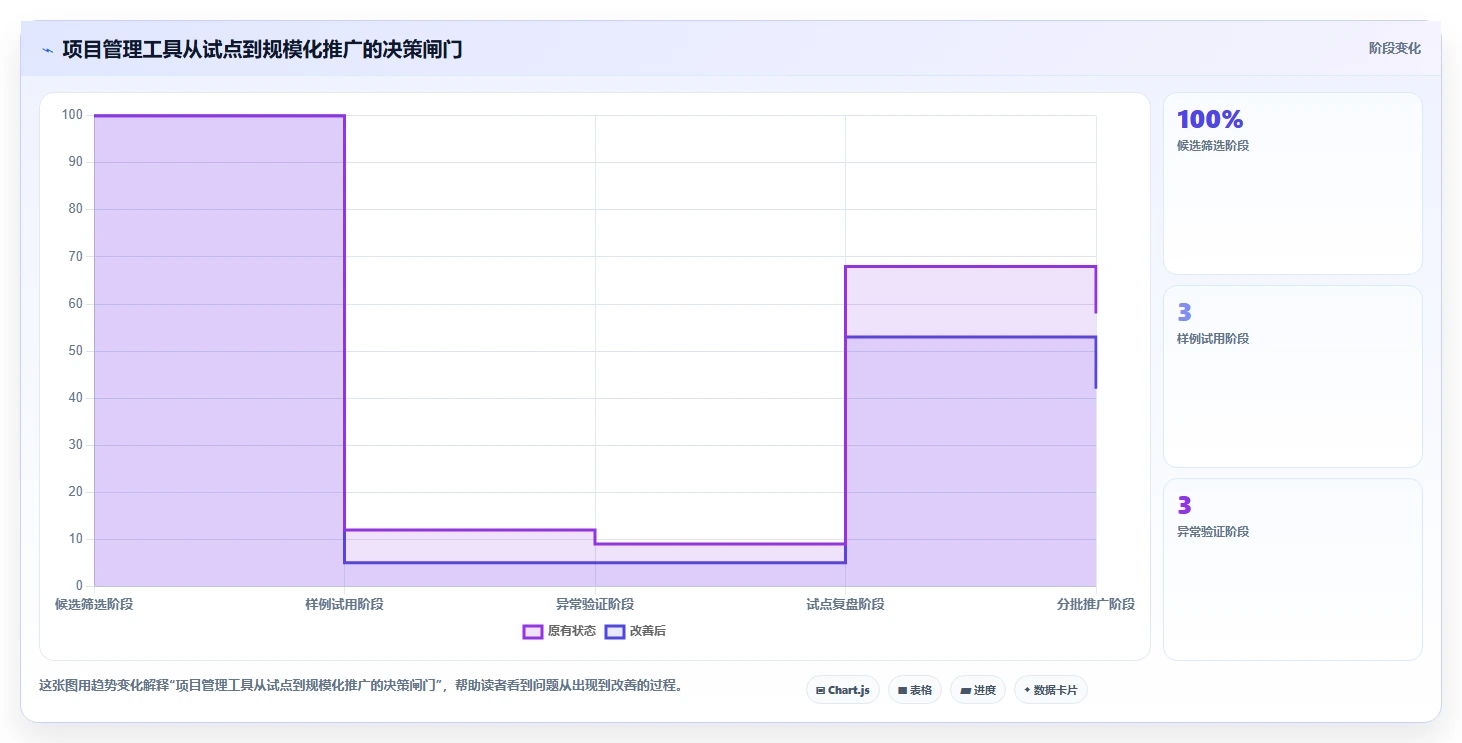Viewport: 1462px width, 743px height.
Task: Click the 样例试用阶段 x-axis label
Action: 345,604
